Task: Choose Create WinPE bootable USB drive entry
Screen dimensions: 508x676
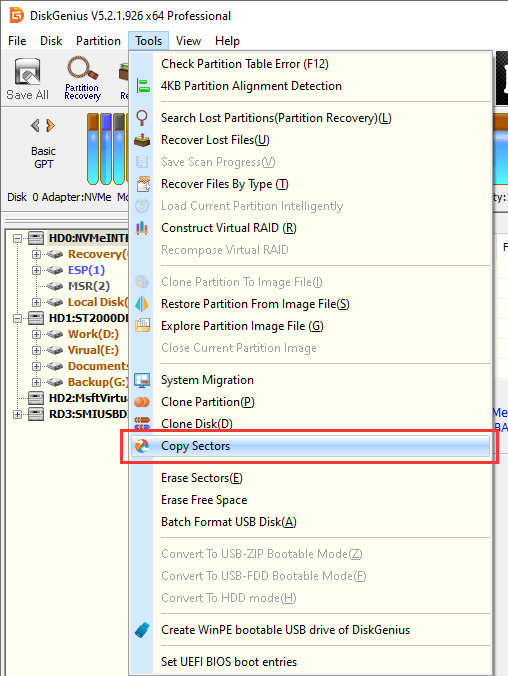Action: (x=310, y=630)
